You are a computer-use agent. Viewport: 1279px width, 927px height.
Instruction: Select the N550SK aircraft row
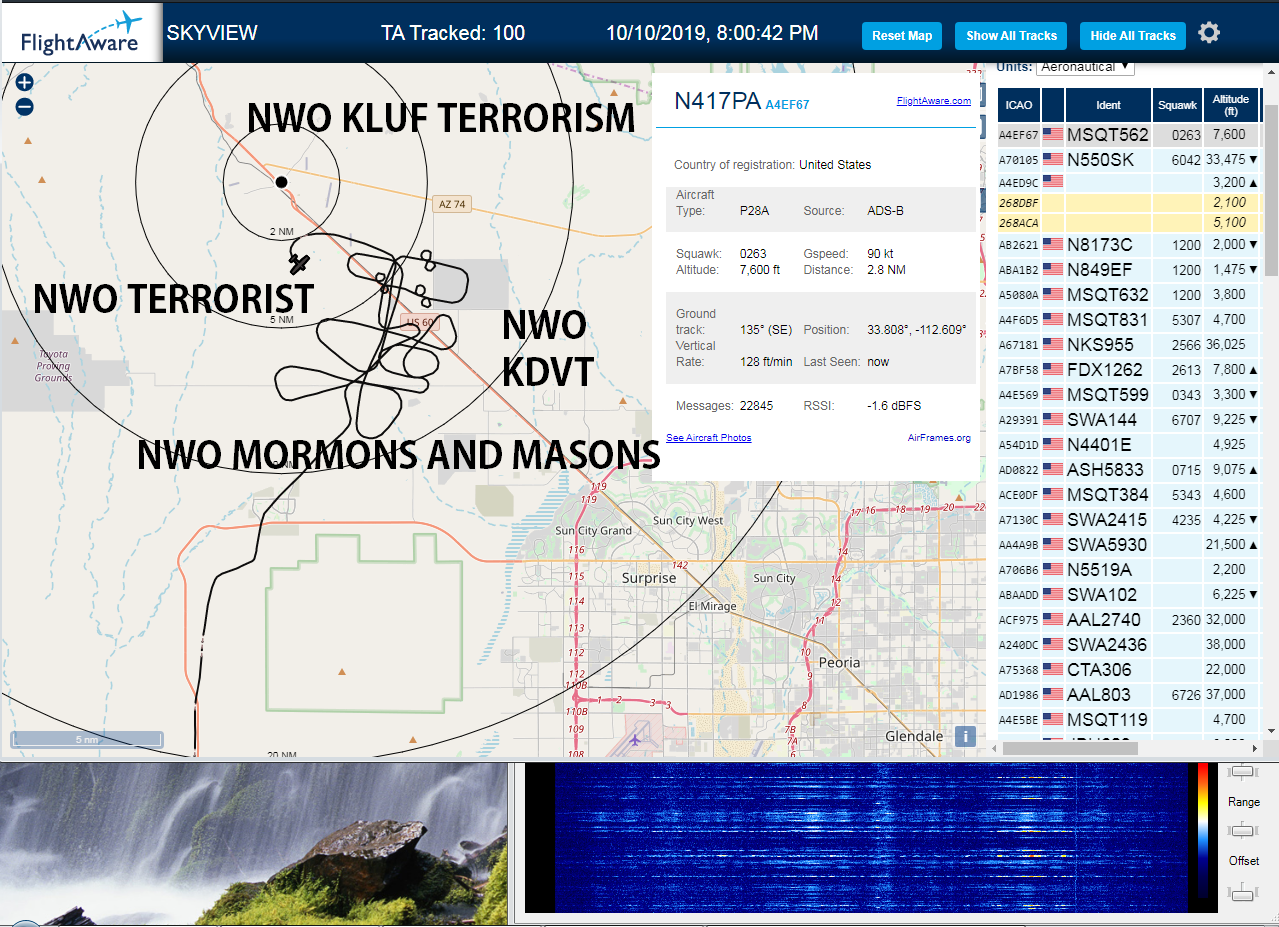coord(1129,159)
